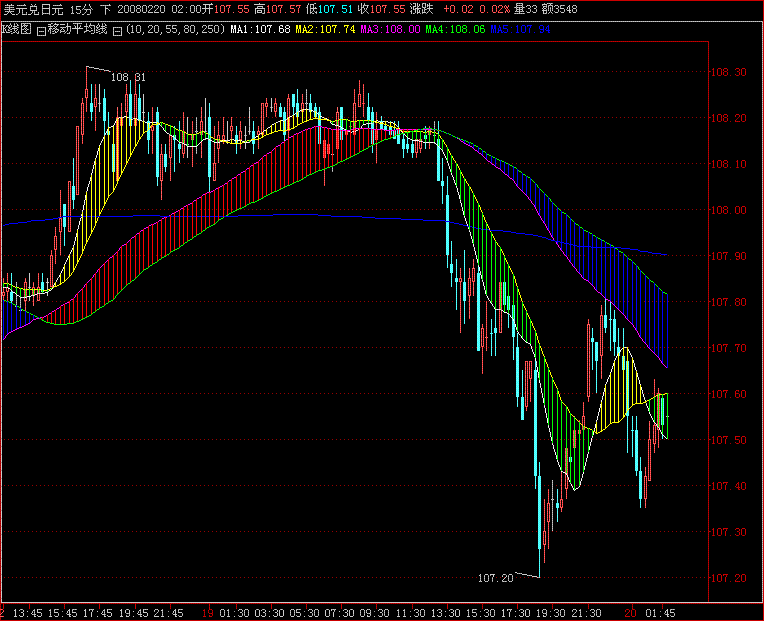Click 107.30 on the price axis

728,532
